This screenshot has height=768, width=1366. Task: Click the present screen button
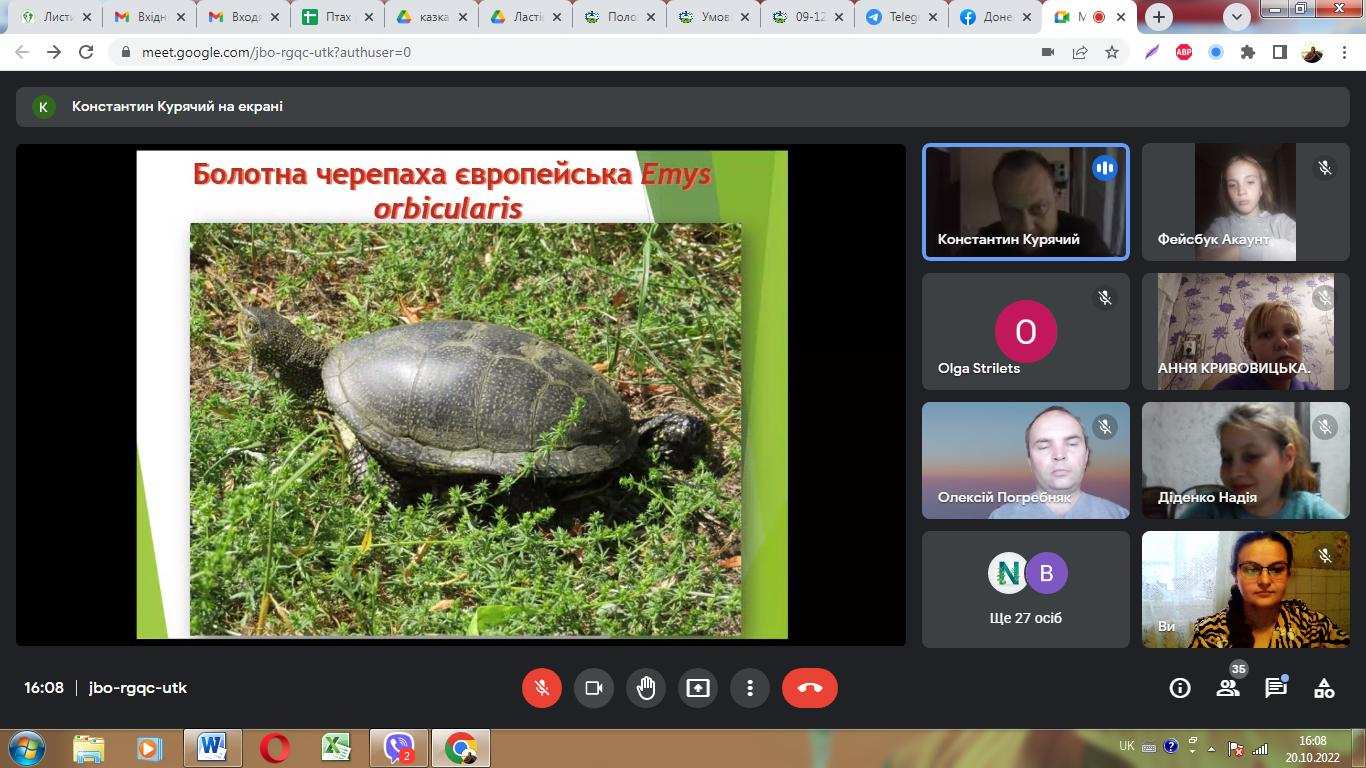698,688
